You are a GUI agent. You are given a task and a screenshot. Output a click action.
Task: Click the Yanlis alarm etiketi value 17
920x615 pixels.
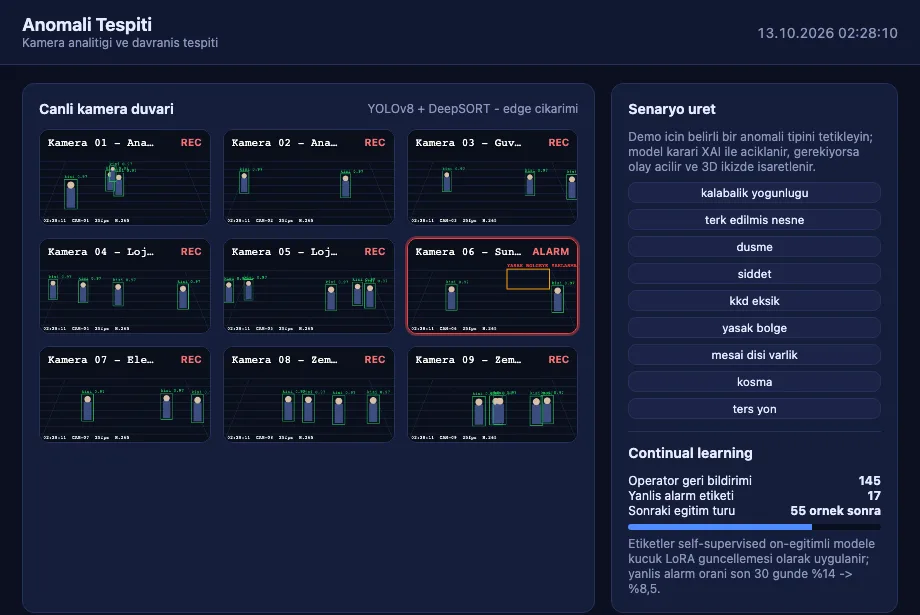click(x=874, y=496)
